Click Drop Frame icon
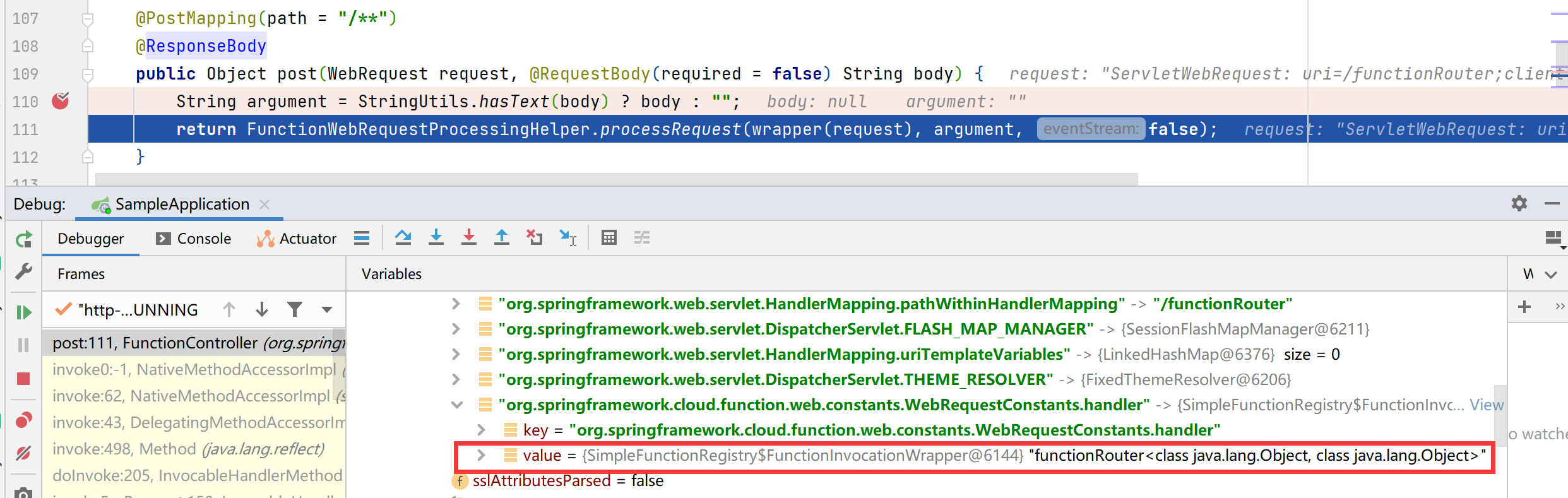 (534, 238)
